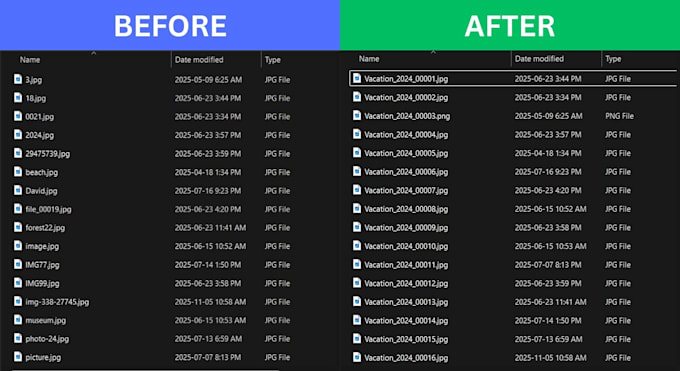Click JPG File type in 3.jpg row
The width and height of the screenshot is (680, 371).
[277, 80]
